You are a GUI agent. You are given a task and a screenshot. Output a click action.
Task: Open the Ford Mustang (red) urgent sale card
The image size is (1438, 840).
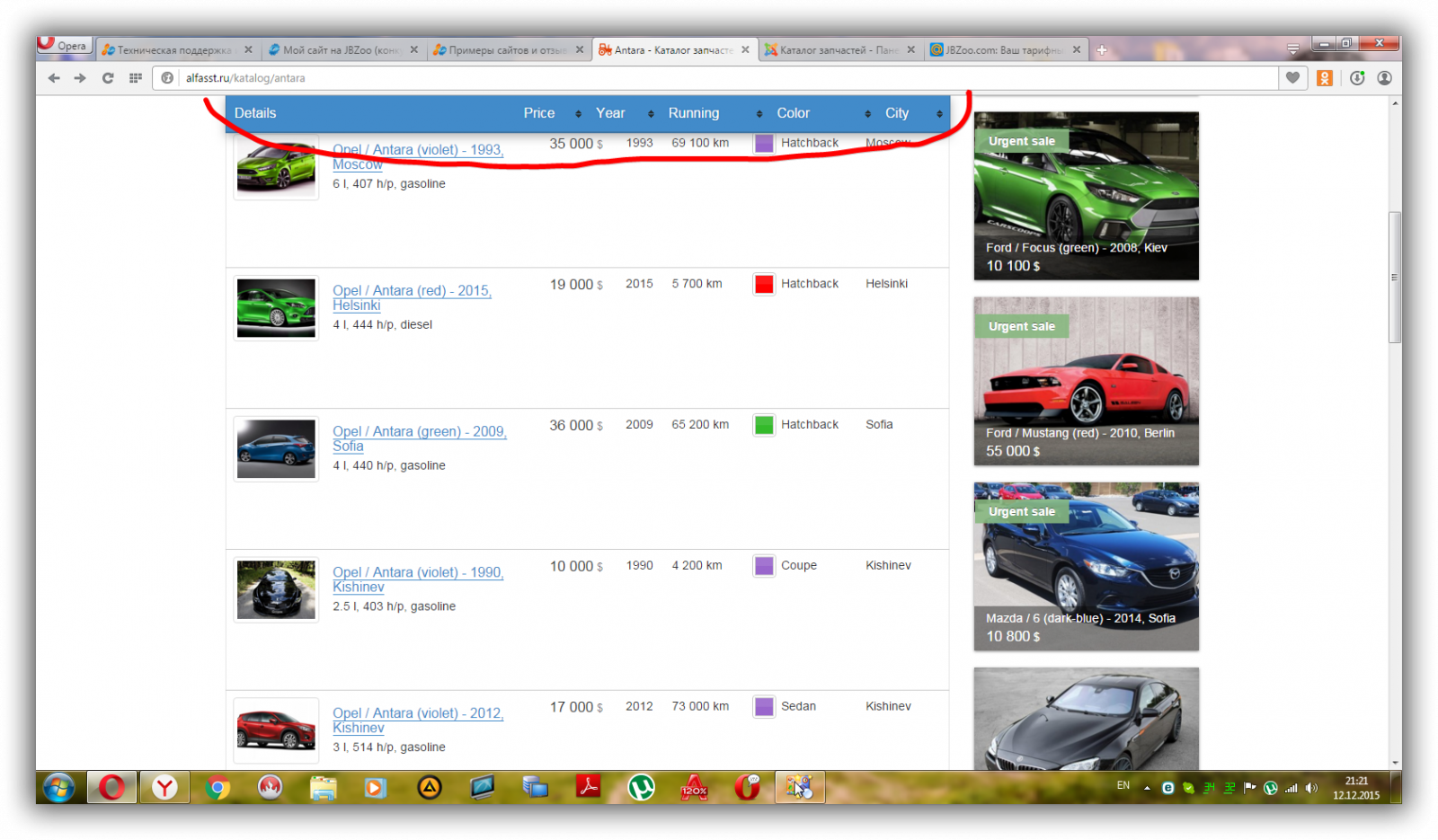[1086, 381]
